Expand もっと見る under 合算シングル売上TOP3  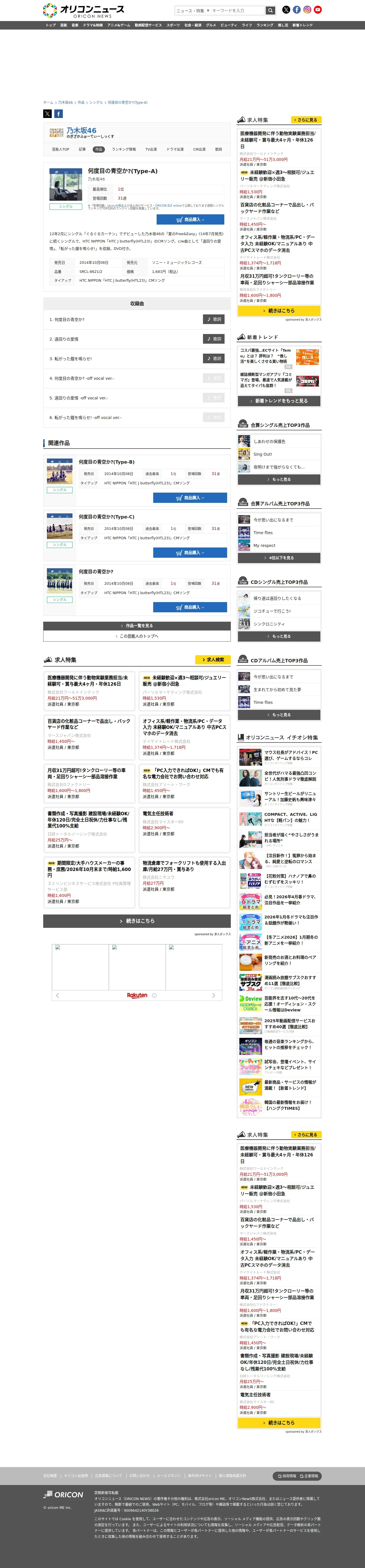click(x=279, y=480)
